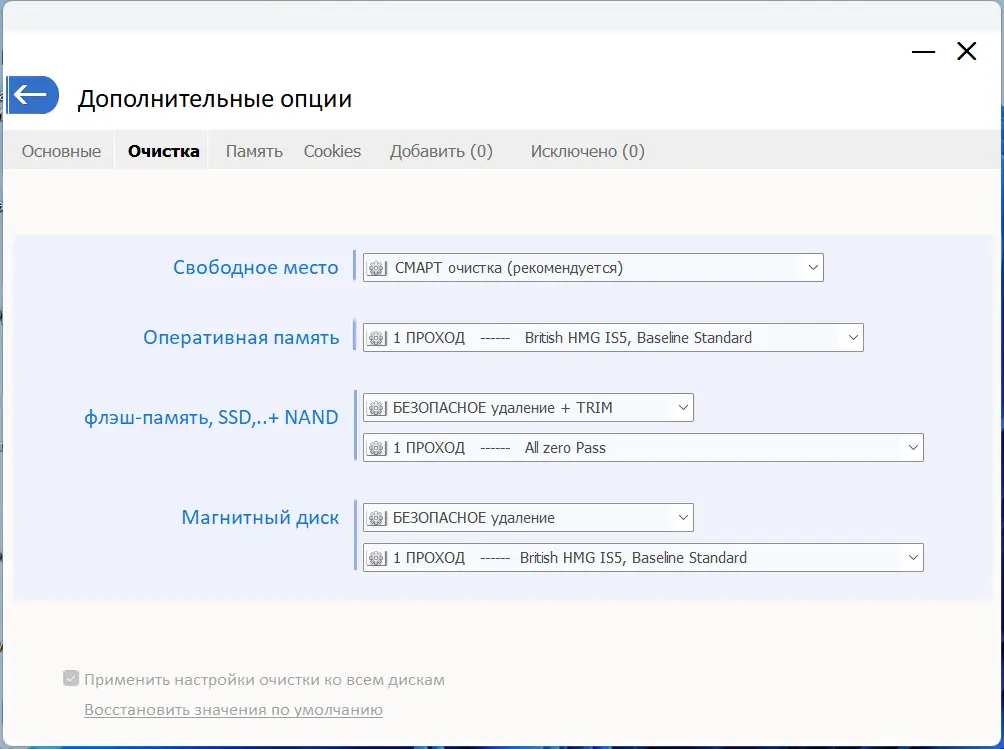
Task: Open the All zero Pass dropdown
Action: pos(912,448)
